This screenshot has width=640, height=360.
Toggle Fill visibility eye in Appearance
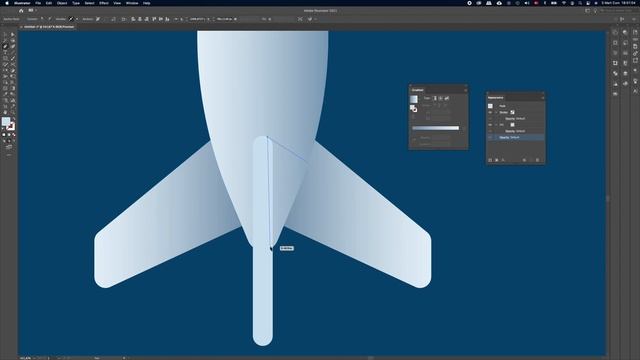tap(490, 125)
